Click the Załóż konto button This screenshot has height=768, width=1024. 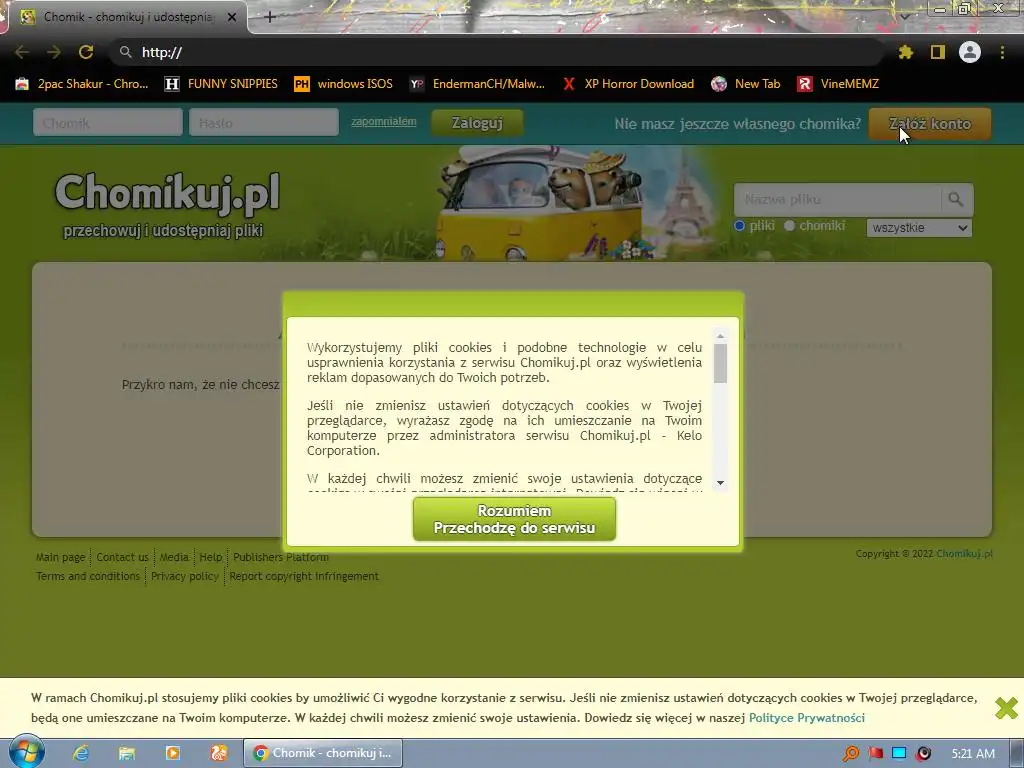tap(930, 123)
